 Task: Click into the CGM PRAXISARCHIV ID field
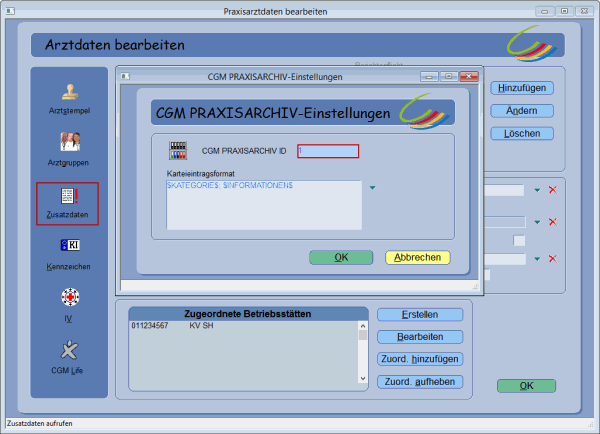click(327, 151)
